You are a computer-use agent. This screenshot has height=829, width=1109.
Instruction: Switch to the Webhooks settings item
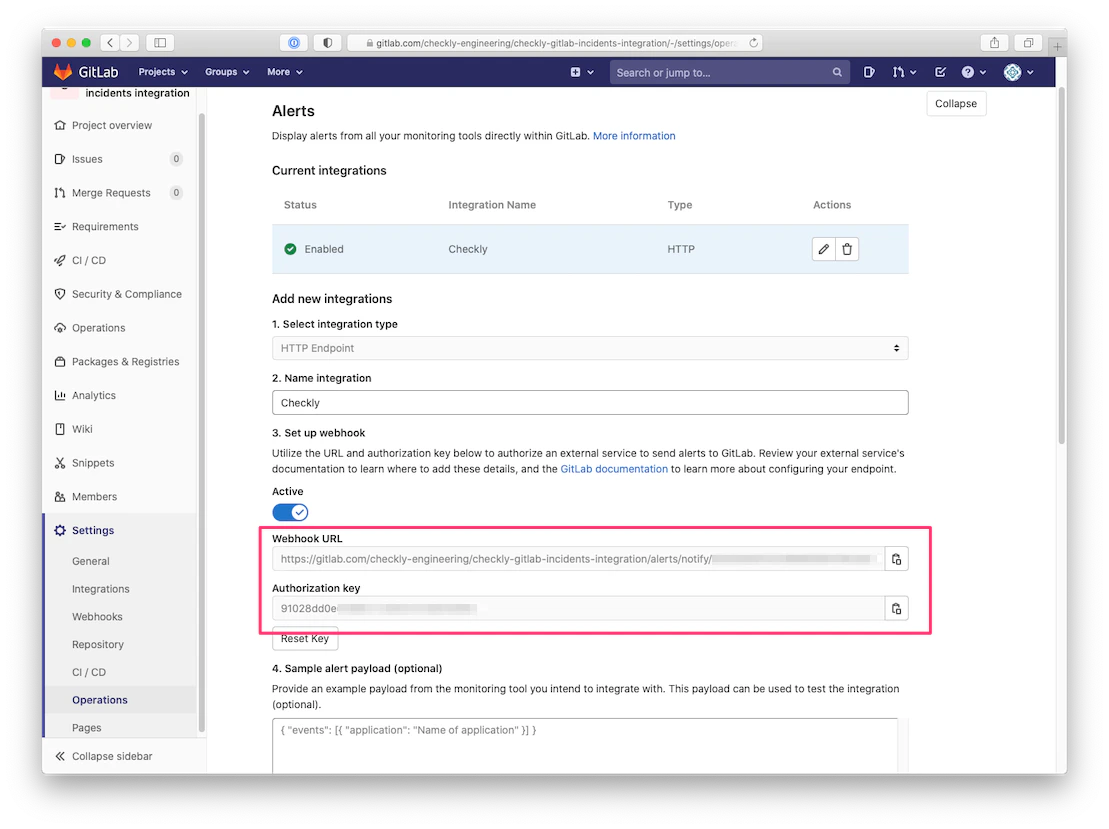click(97, 616)
